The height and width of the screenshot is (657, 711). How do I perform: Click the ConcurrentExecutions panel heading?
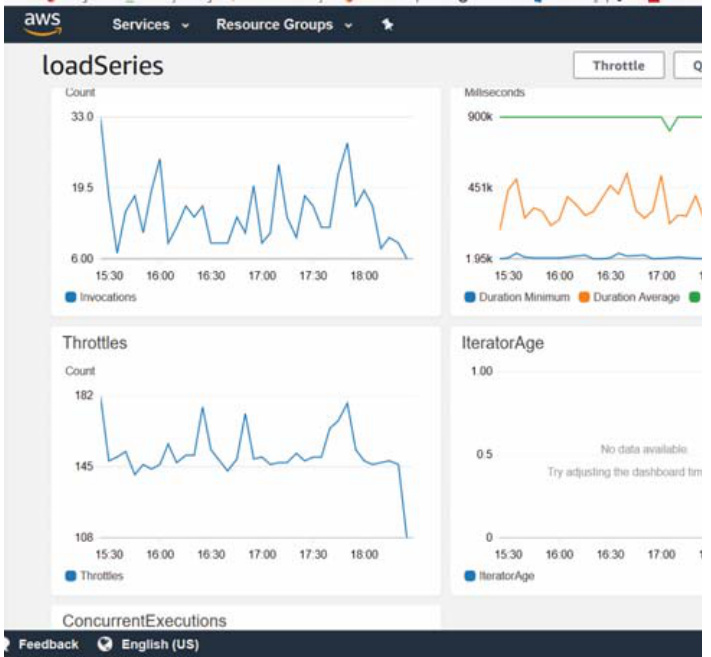click(x=144, y=620)
